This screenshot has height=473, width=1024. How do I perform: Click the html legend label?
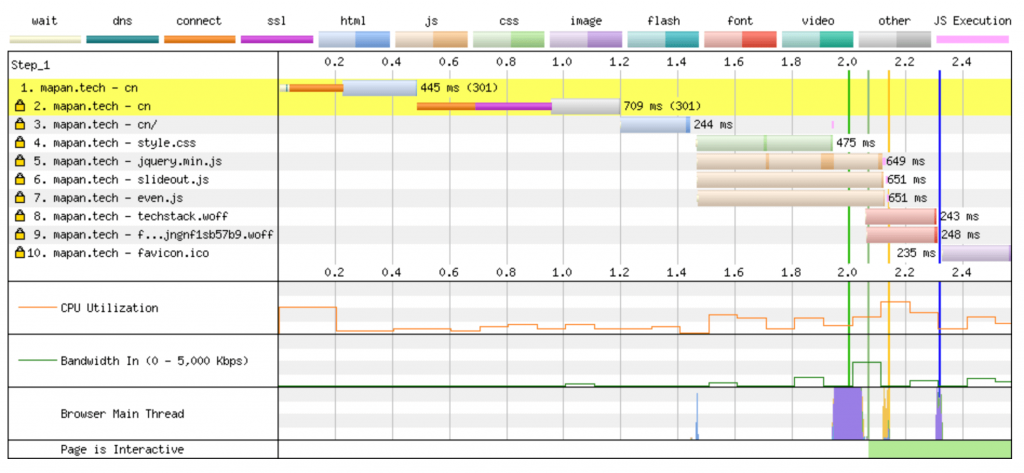353,21
